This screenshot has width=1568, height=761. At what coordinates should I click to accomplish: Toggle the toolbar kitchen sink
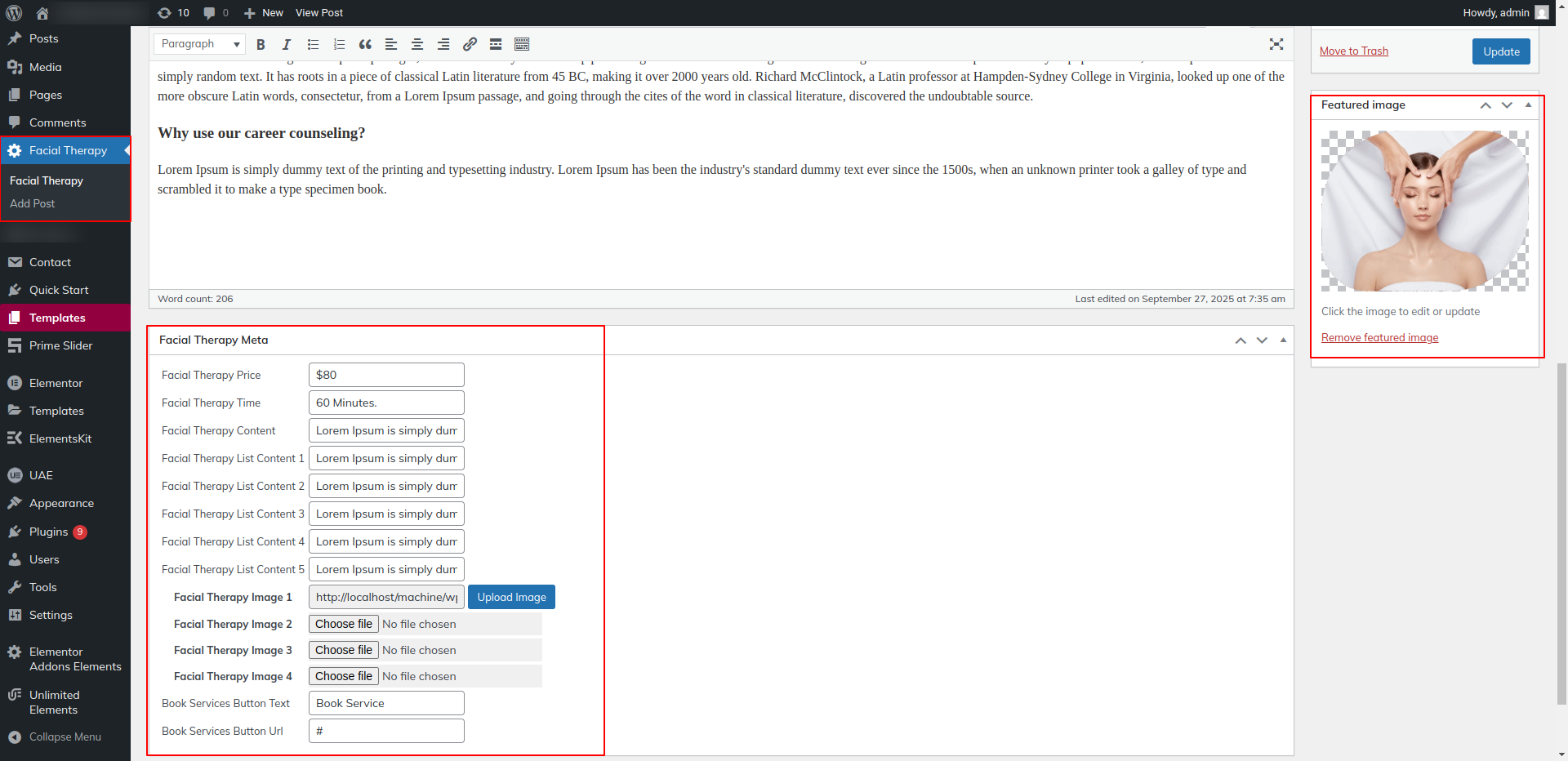522,45
